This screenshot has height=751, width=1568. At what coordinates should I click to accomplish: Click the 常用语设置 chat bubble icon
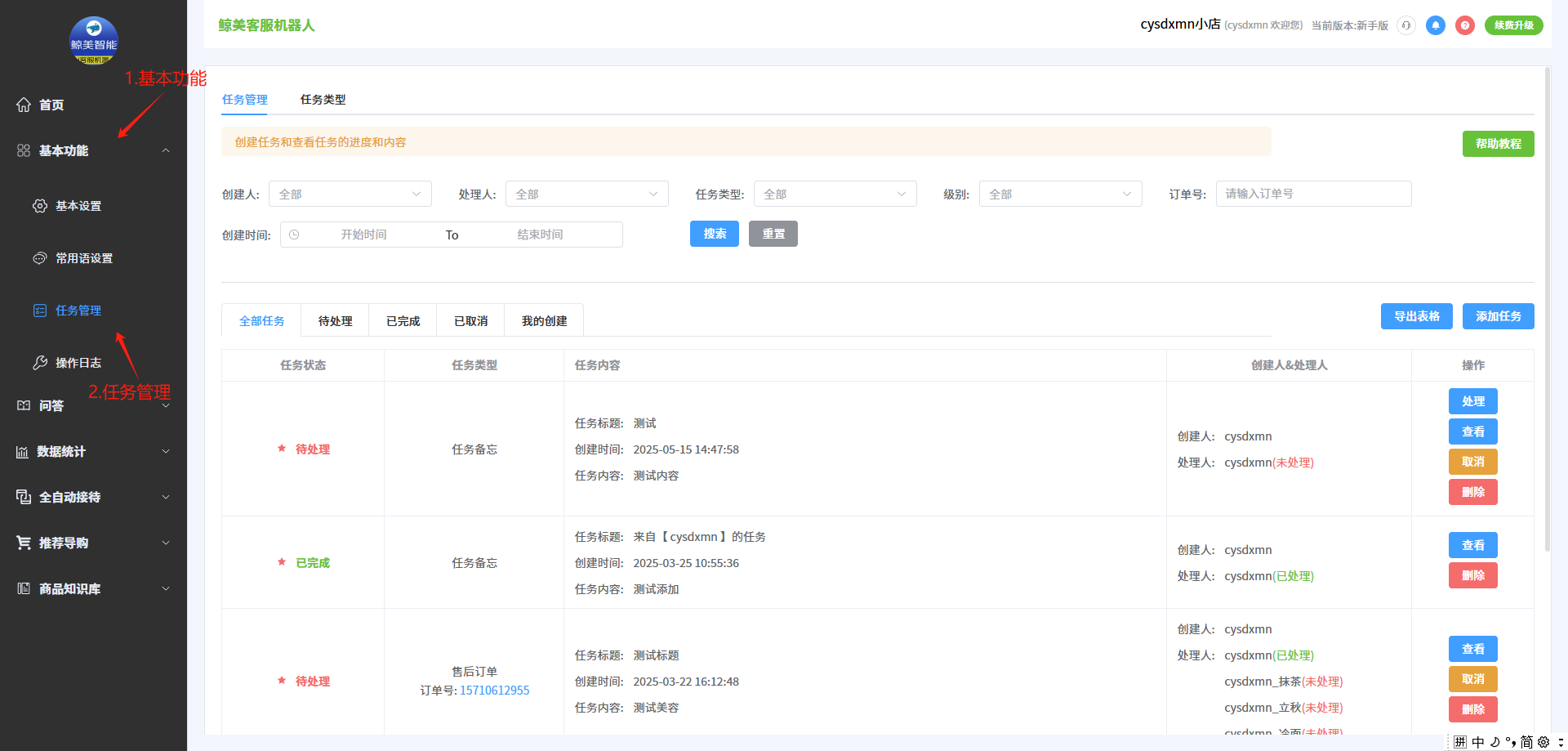pos(40,258)
